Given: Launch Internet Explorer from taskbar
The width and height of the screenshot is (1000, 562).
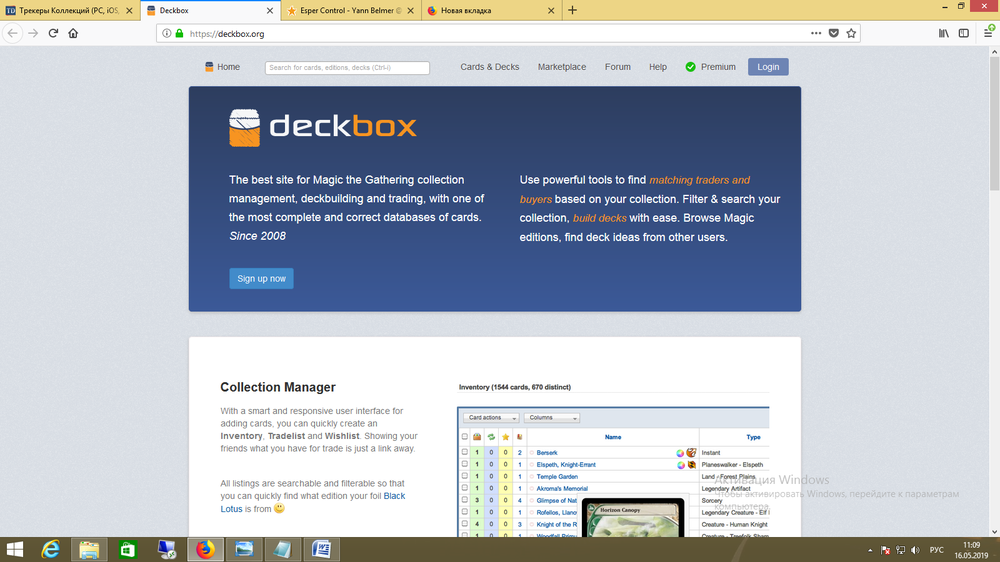Looking at the screenshot, I should point(50,549).
